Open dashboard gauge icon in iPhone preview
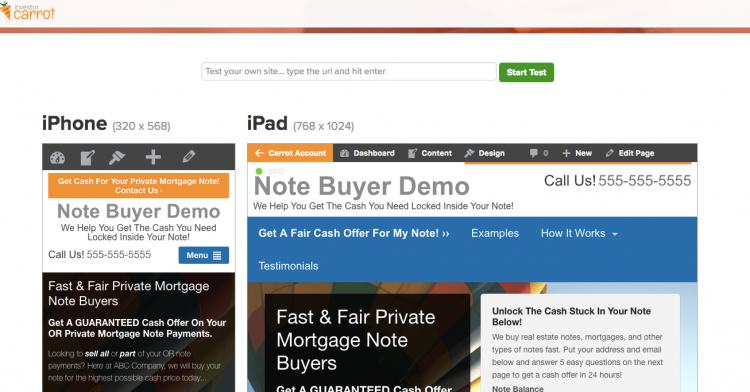This screenshot has width=750, height=392. point(57,157)
